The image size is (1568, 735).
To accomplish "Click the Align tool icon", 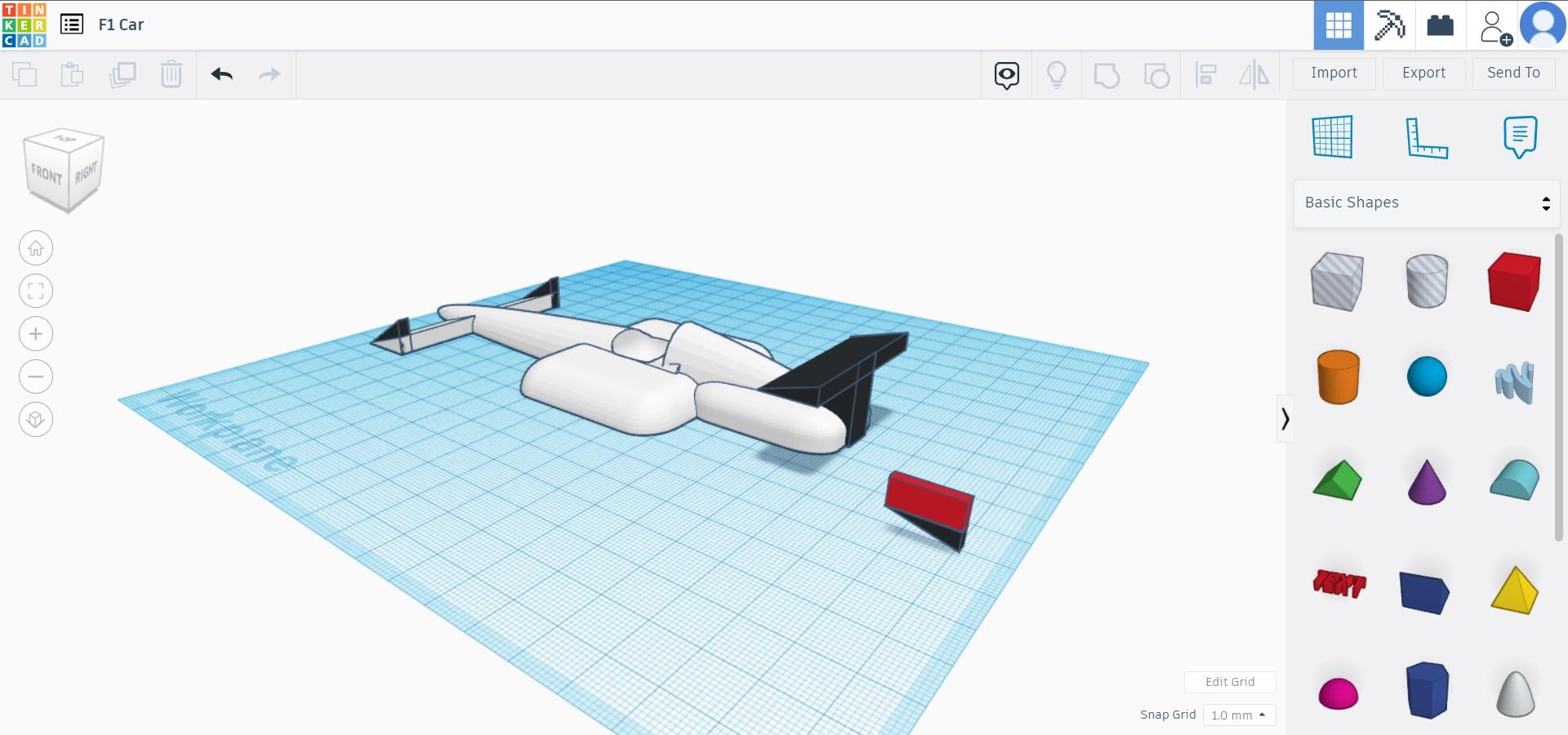I will (1205, 75).
